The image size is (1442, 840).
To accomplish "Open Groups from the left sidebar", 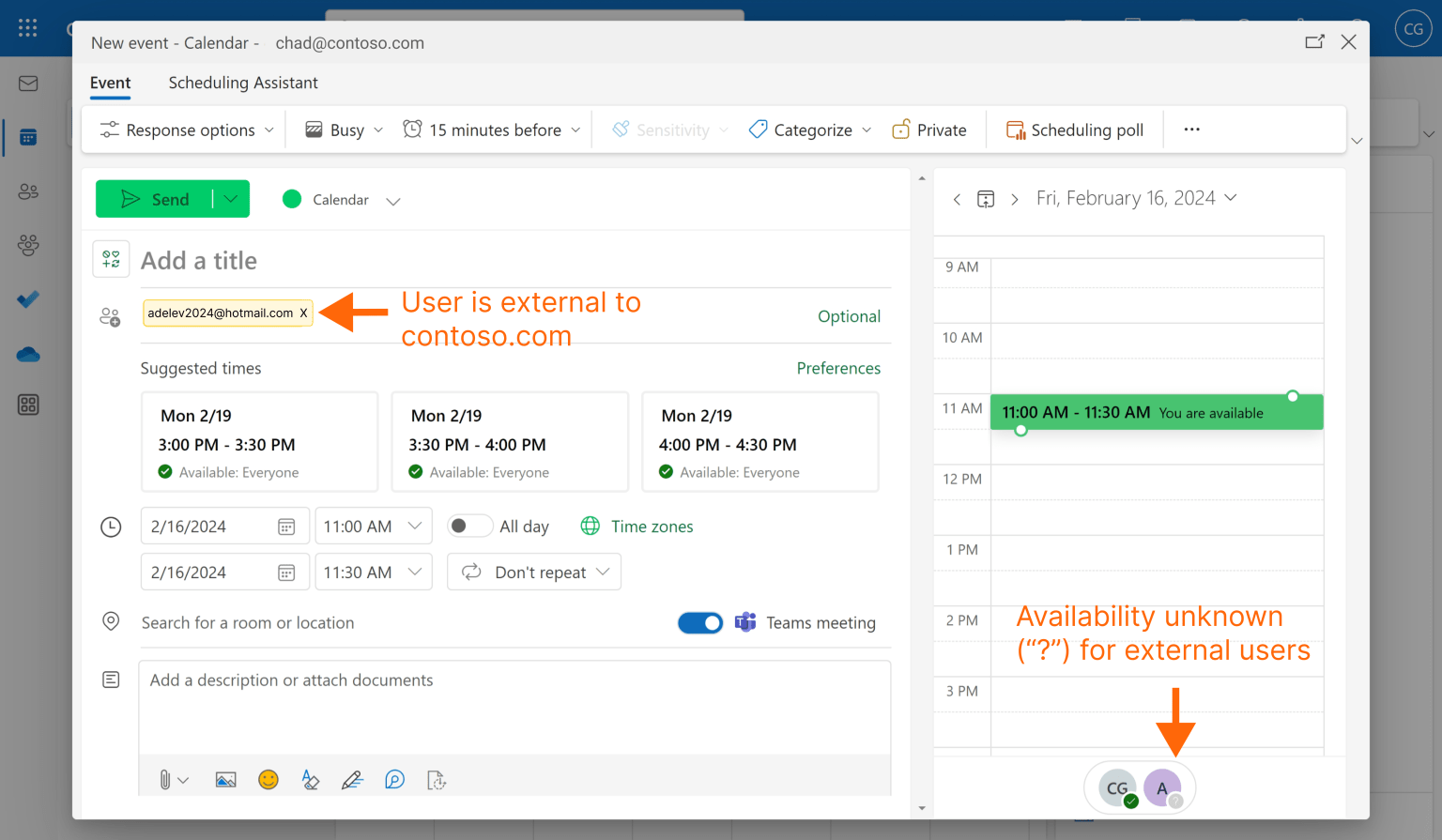I will click(x=28, y=246).
